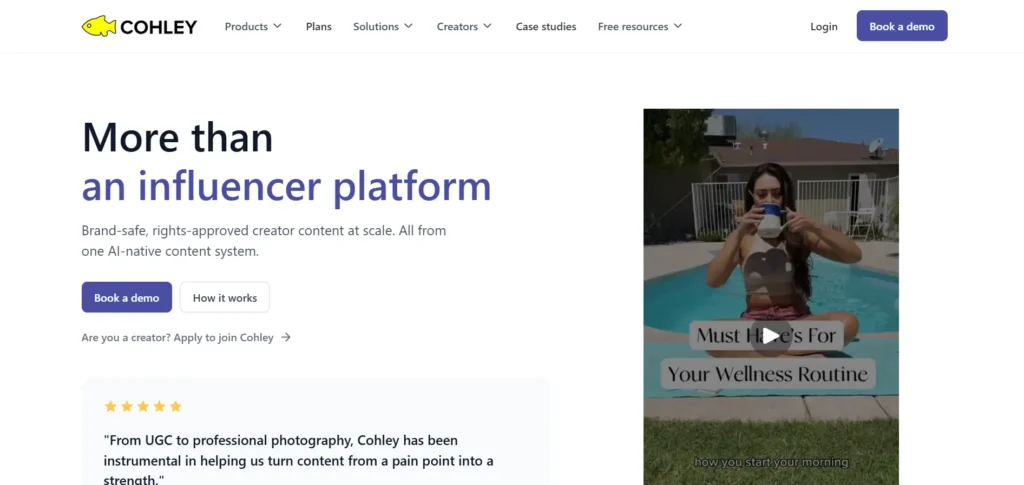Image resolution: width=1024 pixels, height=485 pixels.
Task: Open the Solutions menu
Action: coord(383,27)
